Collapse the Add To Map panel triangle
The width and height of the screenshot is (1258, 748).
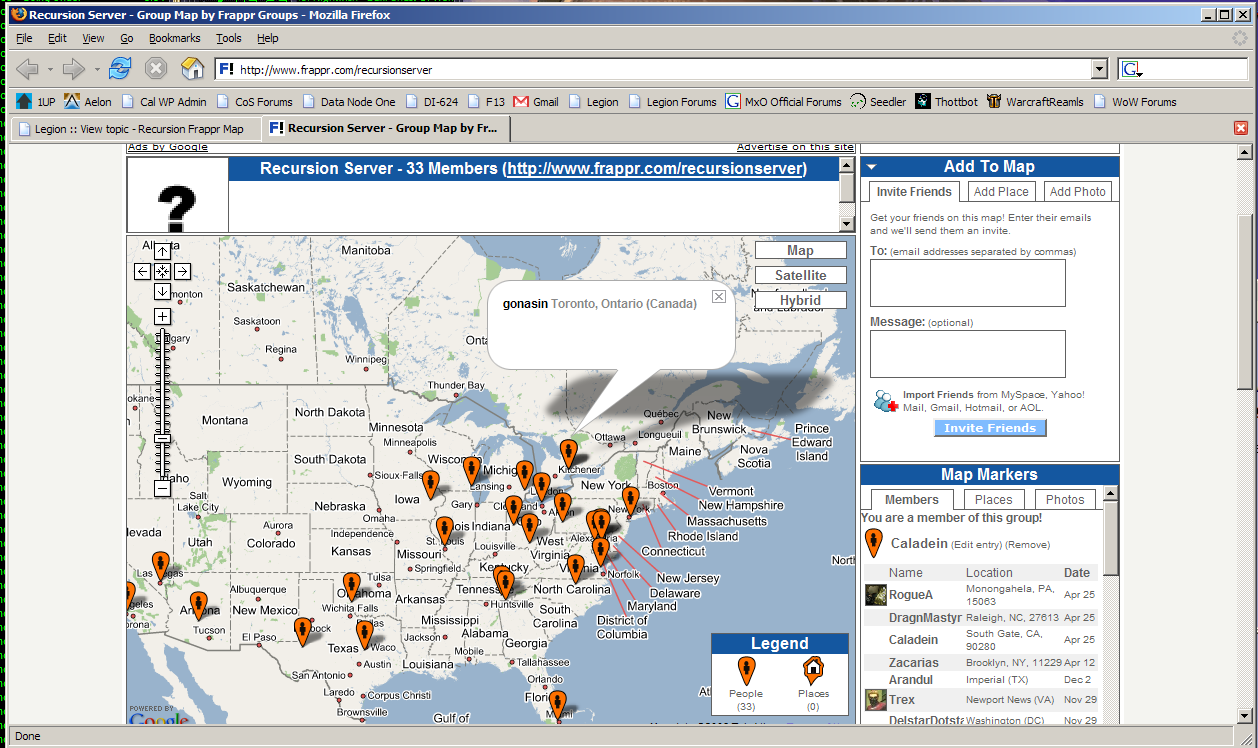(871, 167)
